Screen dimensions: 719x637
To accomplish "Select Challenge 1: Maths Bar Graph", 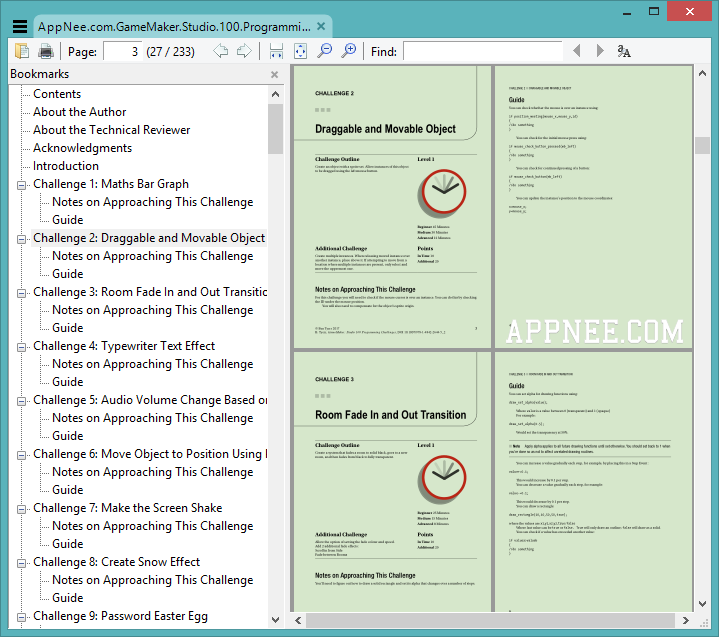I will click(111, 184).
